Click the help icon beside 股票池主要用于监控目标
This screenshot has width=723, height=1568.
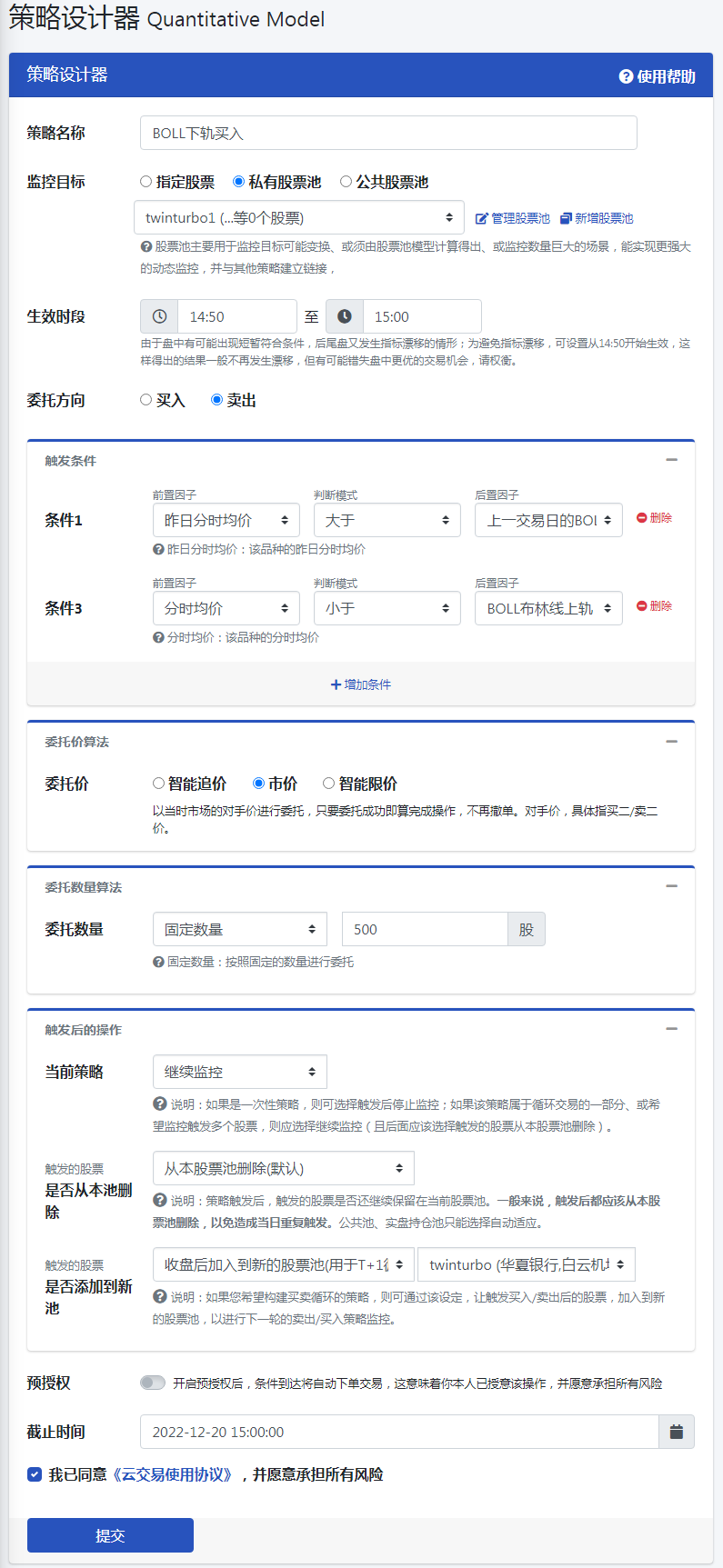[x=146, y=246]
